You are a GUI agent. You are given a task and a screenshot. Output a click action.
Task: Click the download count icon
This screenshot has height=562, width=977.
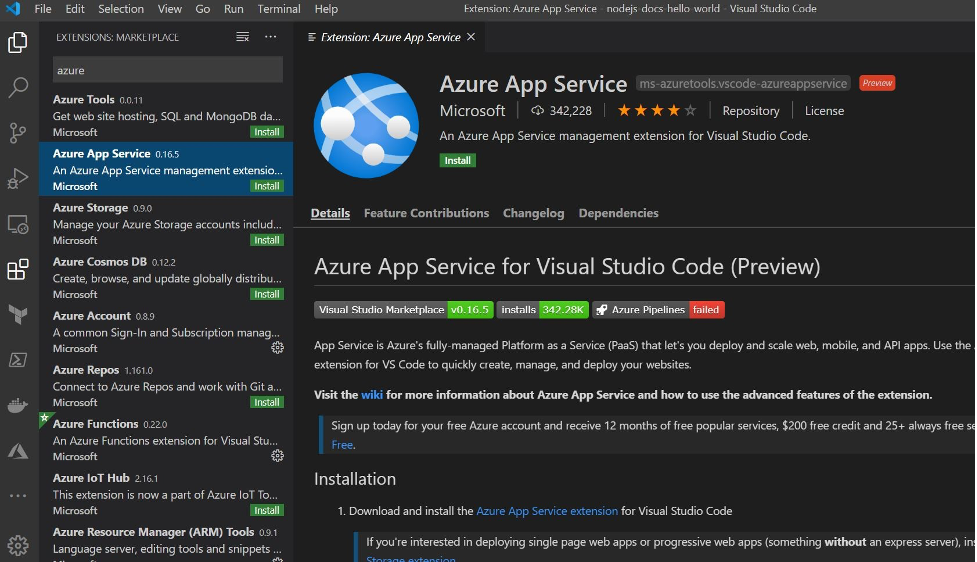click(x=537, y=111)
